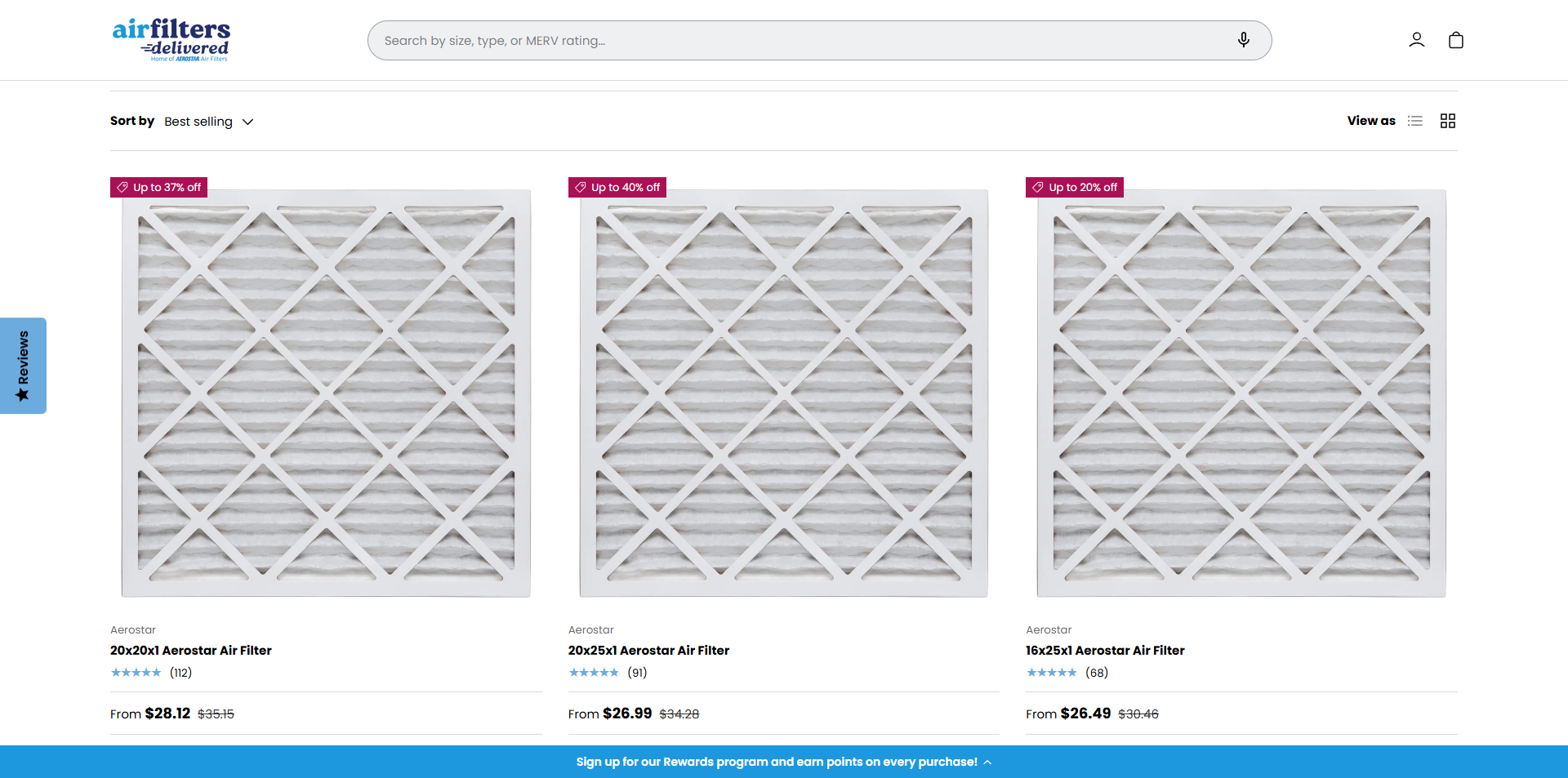Screen dimensions: 1568x778
Task: Click the Airfilters Delivered logo
Action: coord(171,39)
